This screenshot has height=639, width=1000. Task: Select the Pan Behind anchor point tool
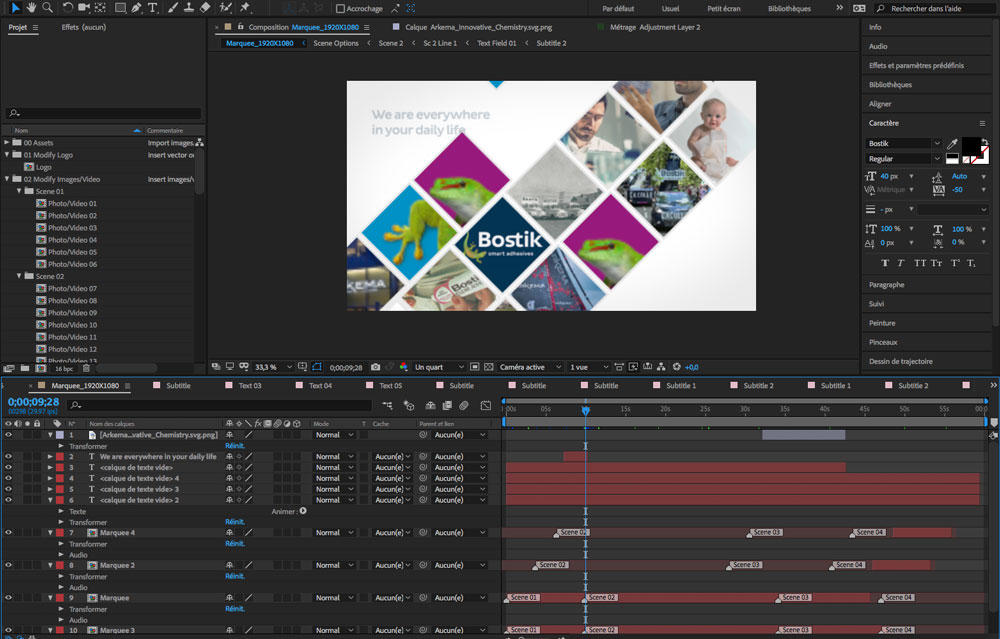(100, 8)
